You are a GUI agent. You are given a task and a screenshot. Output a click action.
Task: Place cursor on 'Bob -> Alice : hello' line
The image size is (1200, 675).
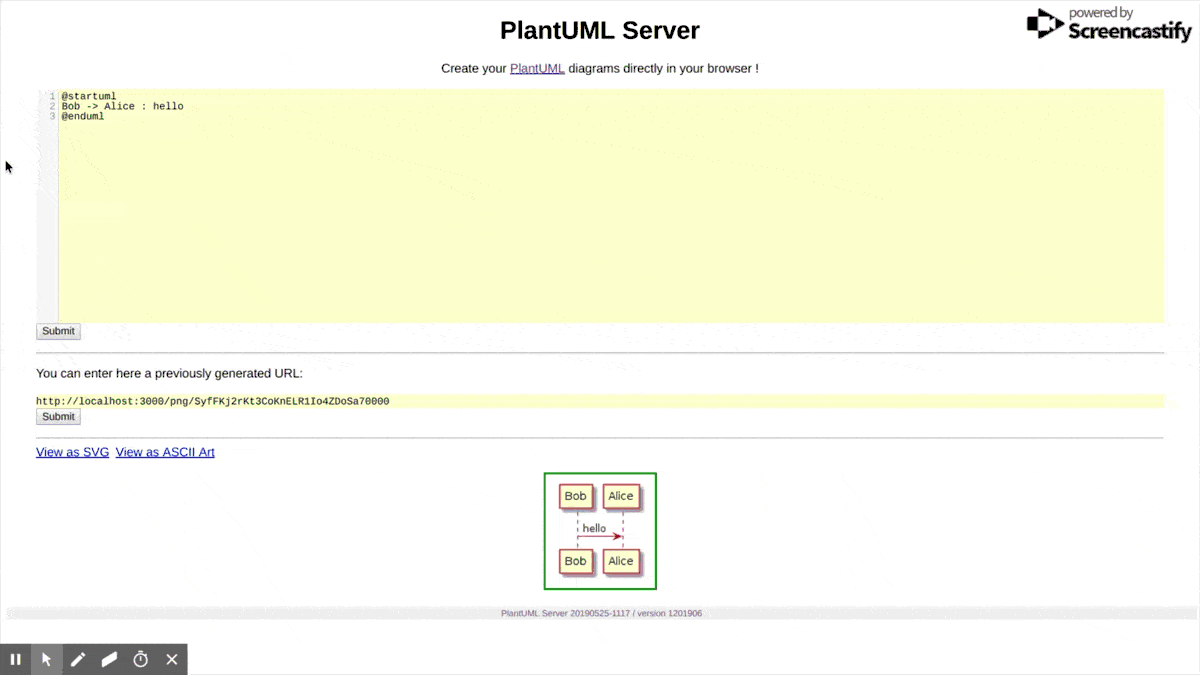[x=123, y=106]
